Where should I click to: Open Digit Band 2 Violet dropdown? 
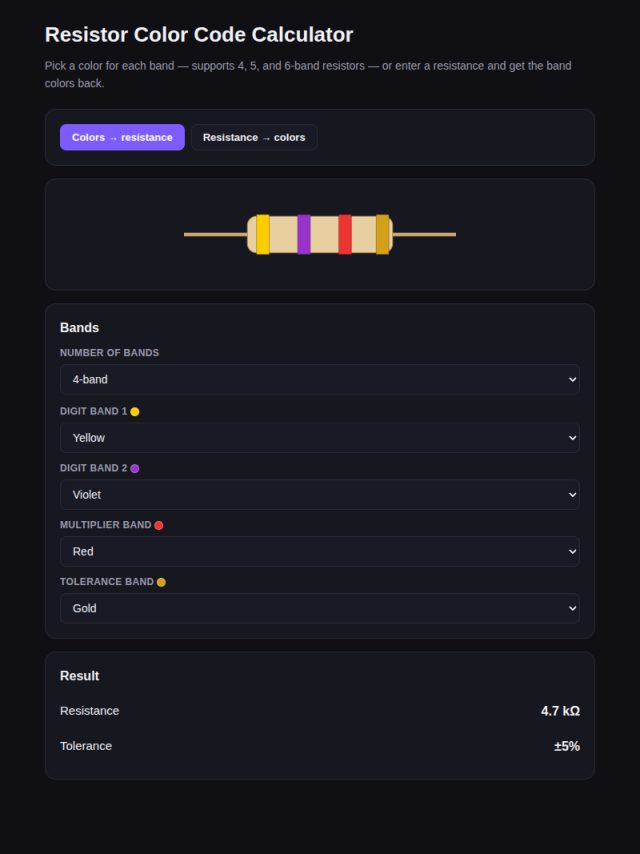[x=320, y=495]
